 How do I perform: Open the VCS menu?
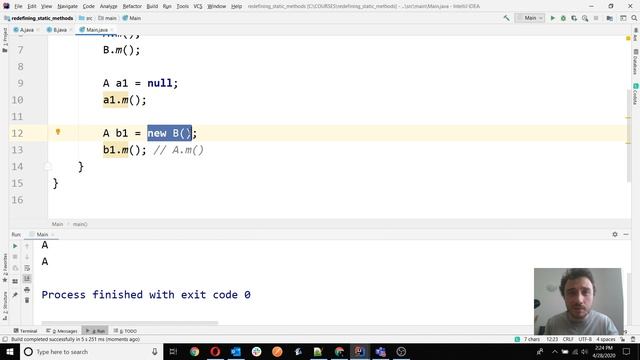pos(198,6)
